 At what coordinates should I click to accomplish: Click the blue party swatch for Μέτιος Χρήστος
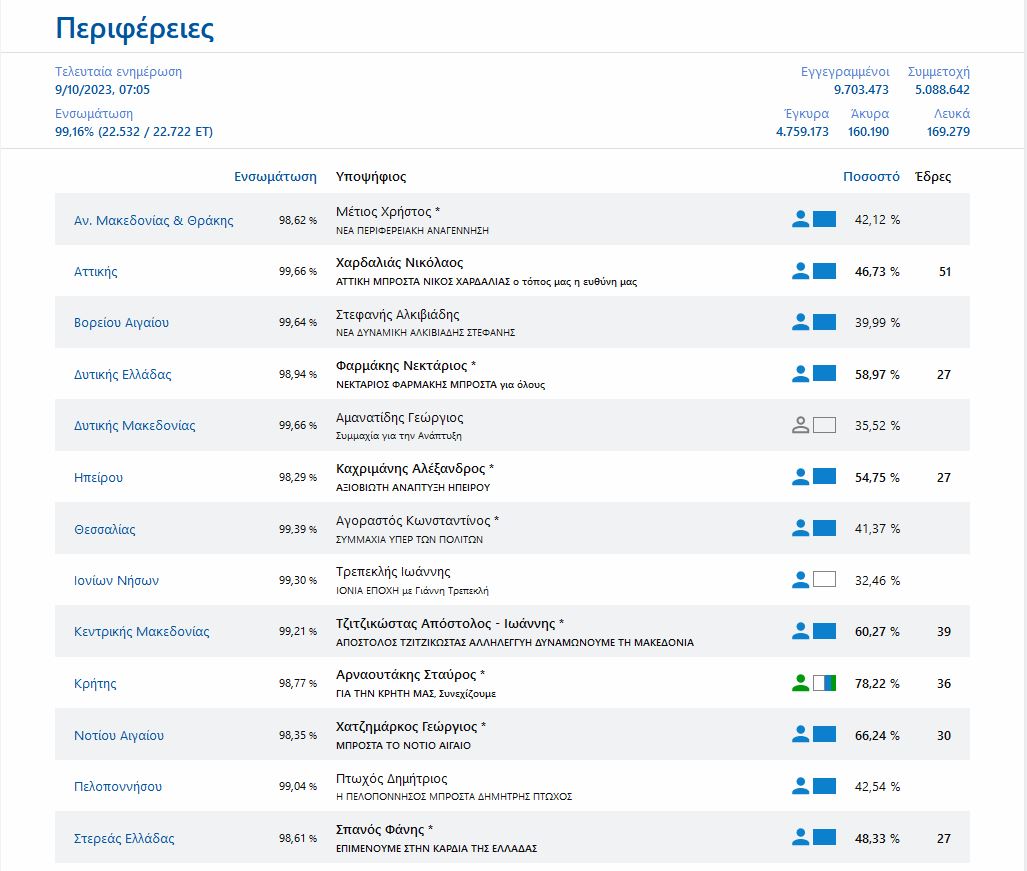pos(824,219)
